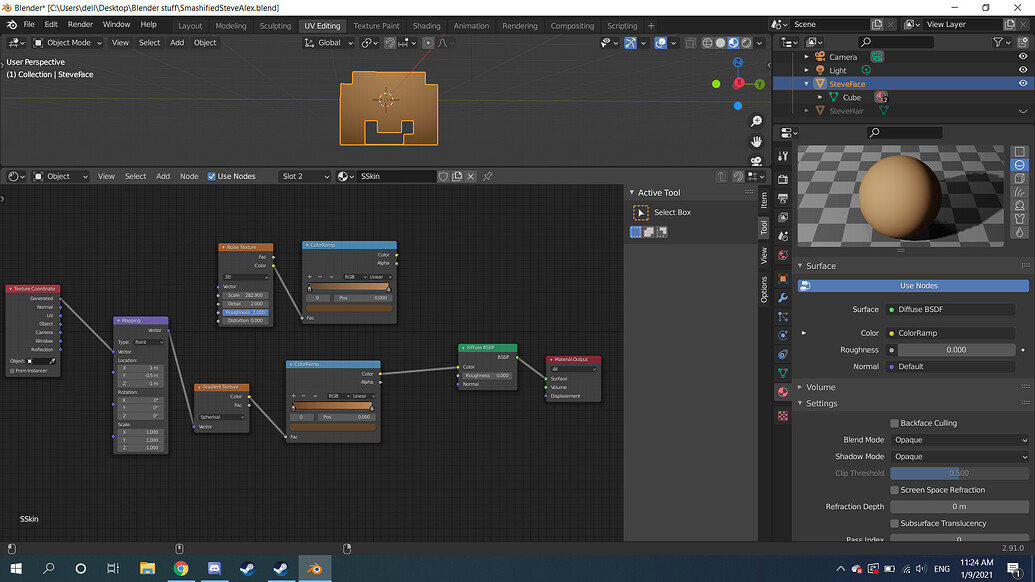Open the Tool properties tab icon

click(x=783, y=156)
